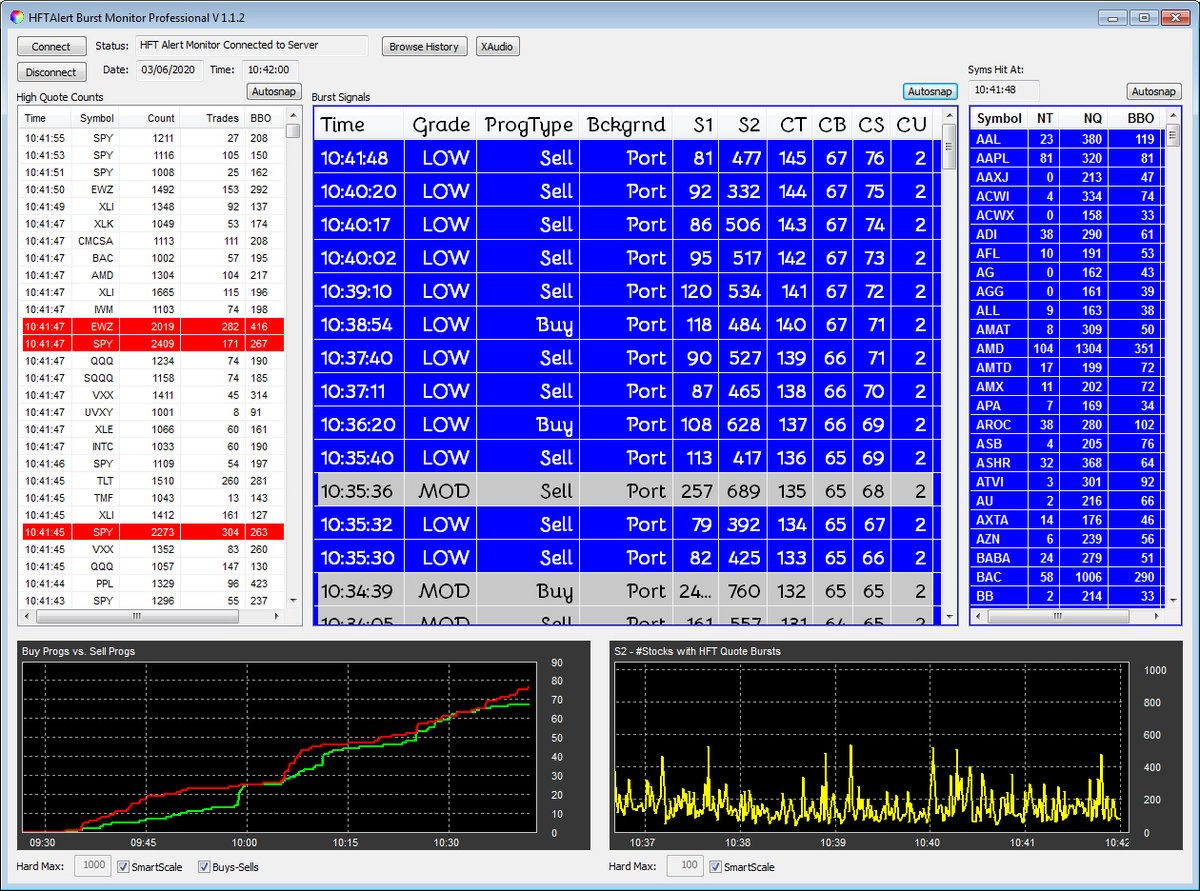
Task: Click the Hard Max field showing 1000
Action: pyautogui.click(x=95, y=866)
